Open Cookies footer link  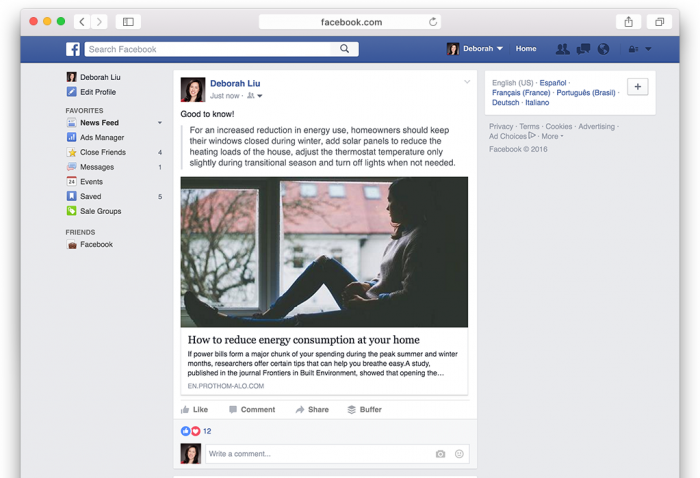[558, 126]
